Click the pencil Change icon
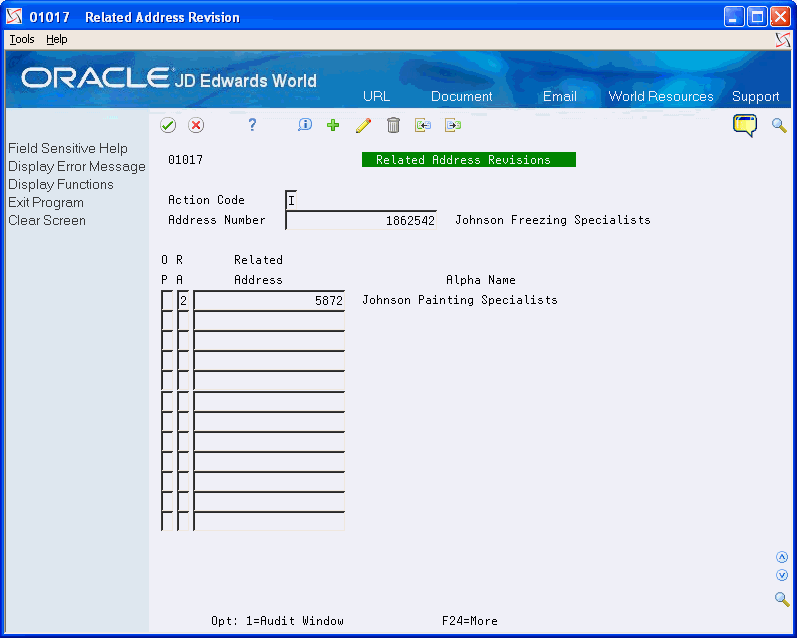The height and width of the screenshot is (638, 797). 363,125
